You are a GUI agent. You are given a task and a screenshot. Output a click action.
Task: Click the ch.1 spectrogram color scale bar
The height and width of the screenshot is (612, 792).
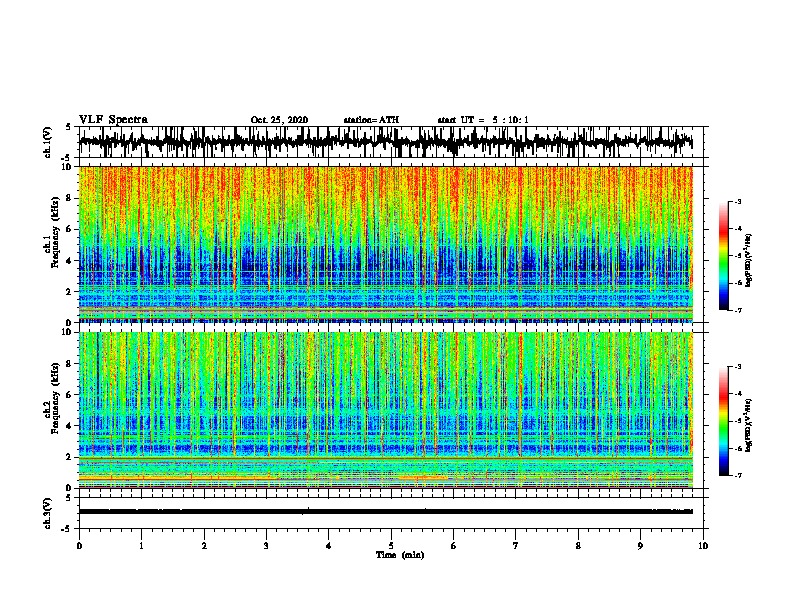click(723, 256)
